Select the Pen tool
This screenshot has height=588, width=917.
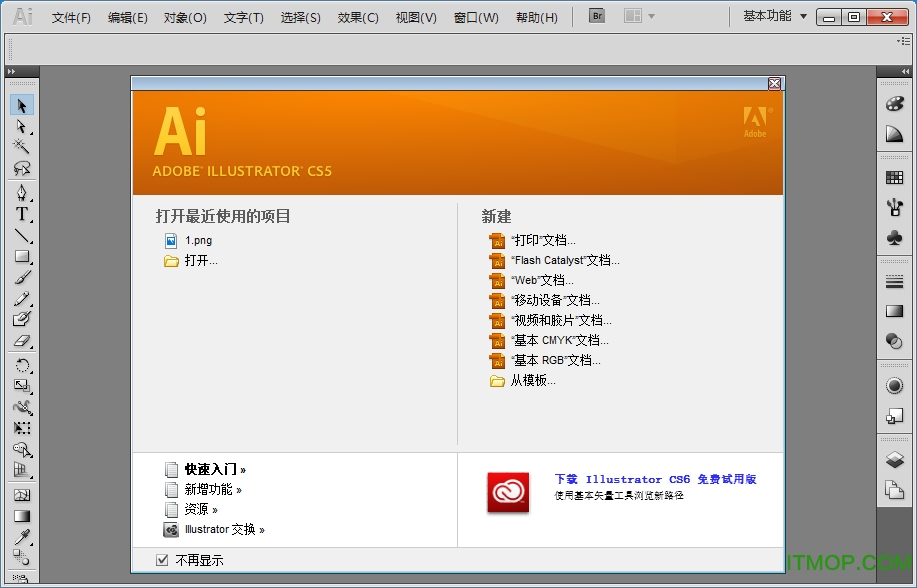[22, 192]
